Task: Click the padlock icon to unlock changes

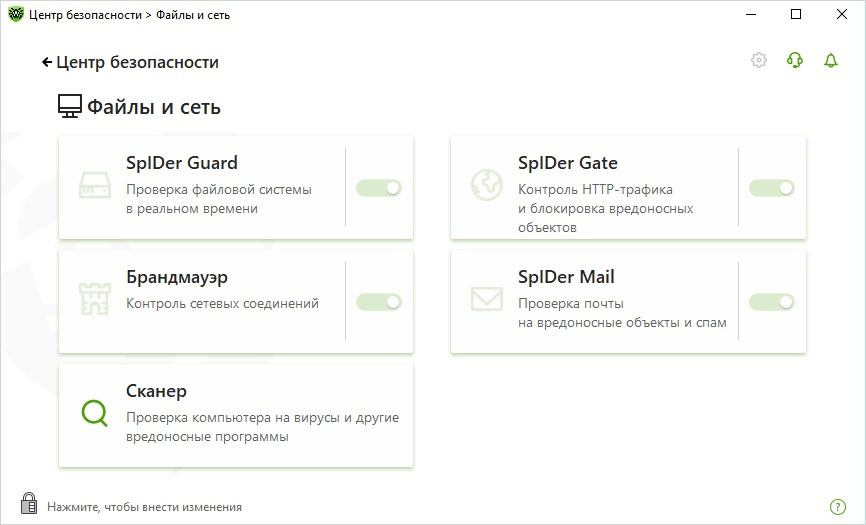Action: pyautogui.click(x=29, y=503)
